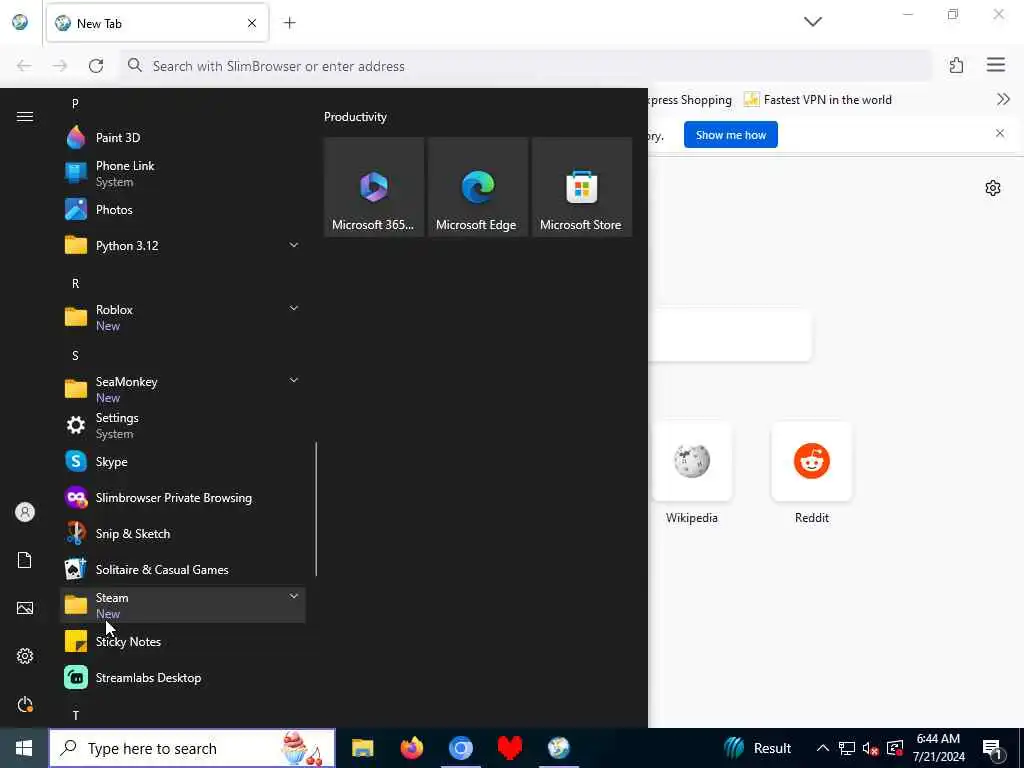Open the Result taskbar widget
Image resolution: width=1024 pixels, height=768 pixels.
[x=759, y=748]
